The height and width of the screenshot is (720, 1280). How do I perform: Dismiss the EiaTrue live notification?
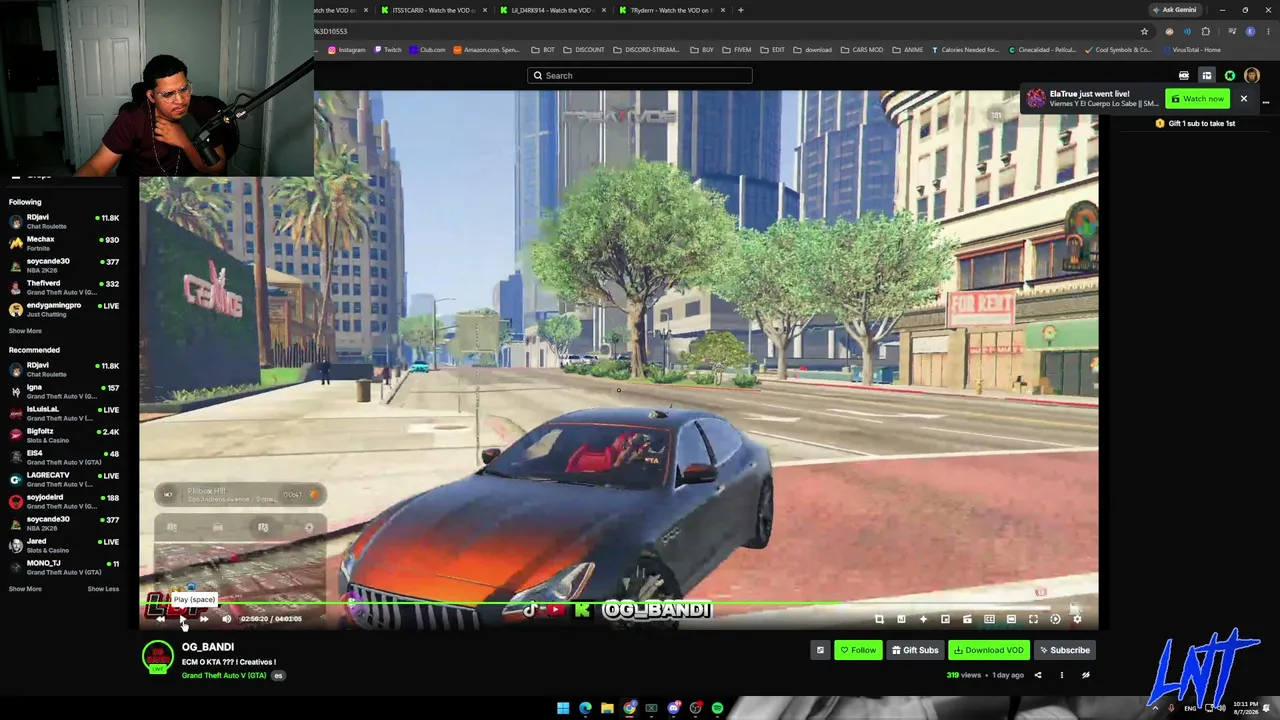pyautogui.click(x=1244, y=99)
